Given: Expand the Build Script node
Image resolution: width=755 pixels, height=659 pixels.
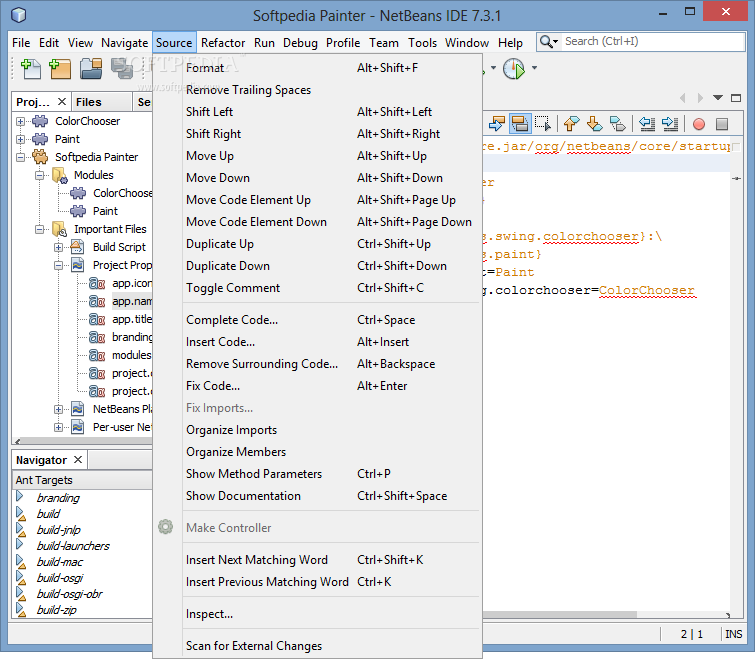Looking at the screenshot, I should click(x=58, y=247).
